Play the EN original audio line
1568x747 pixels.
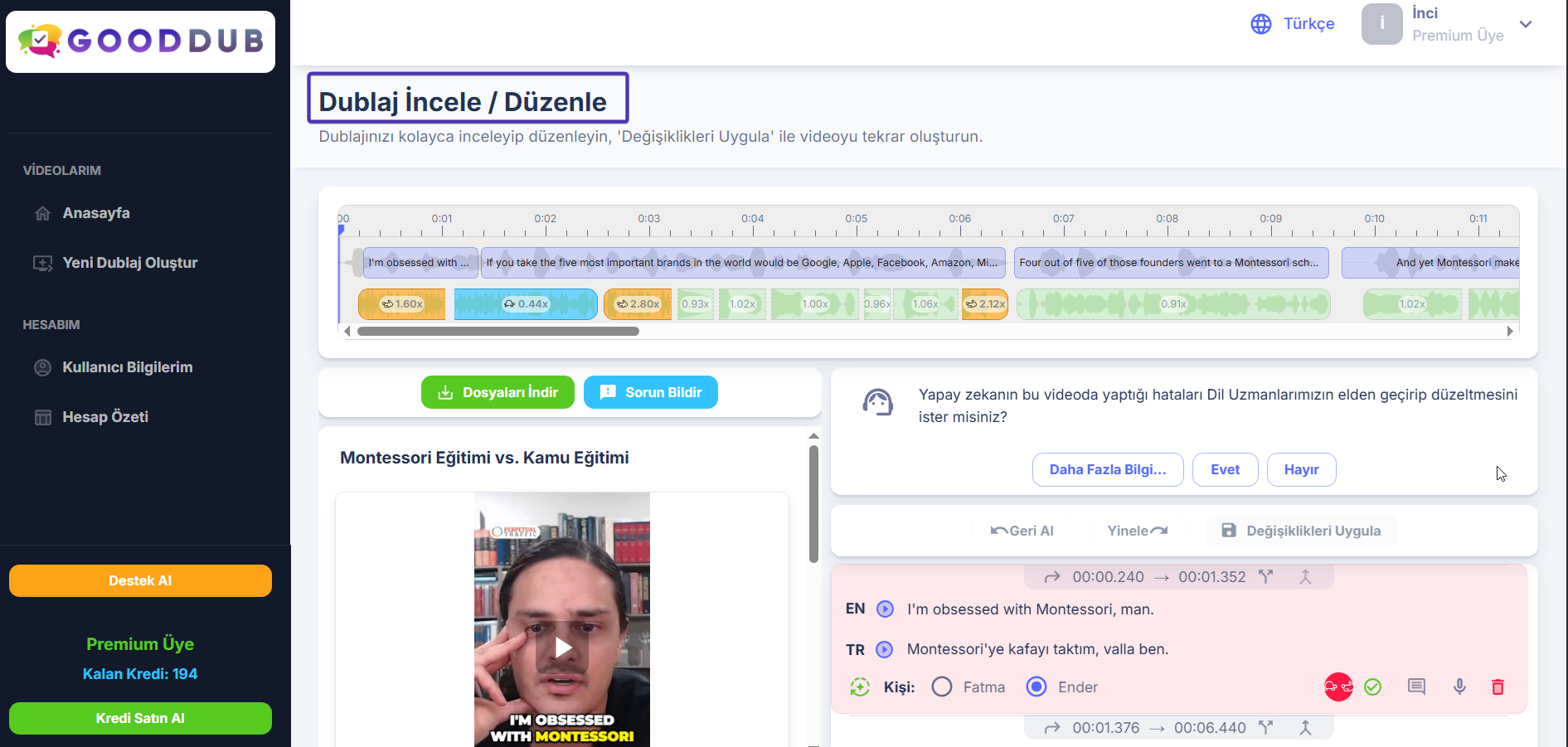[885, 609]
